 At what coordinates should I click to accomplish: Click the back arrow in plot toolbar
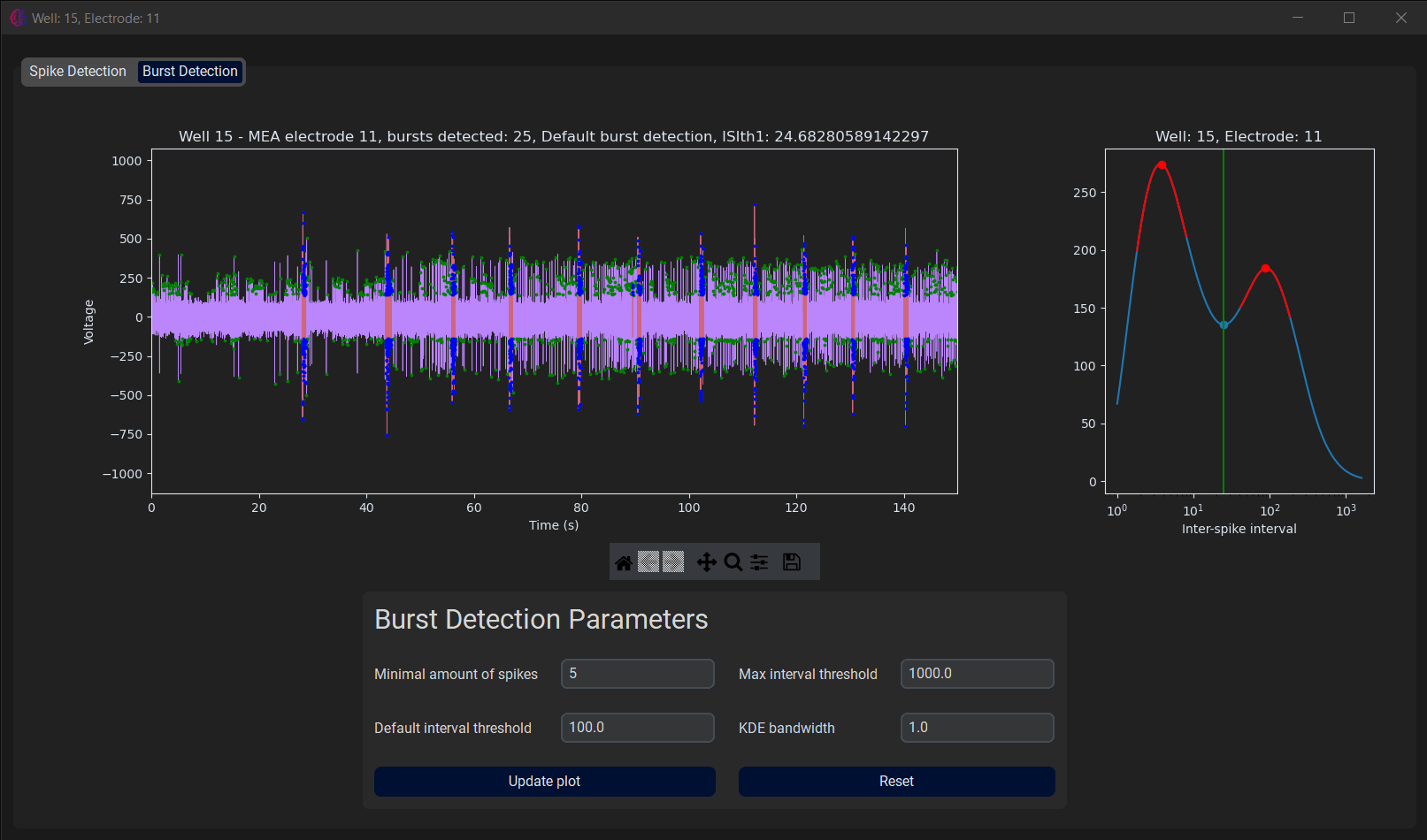(x=648, y=562)
